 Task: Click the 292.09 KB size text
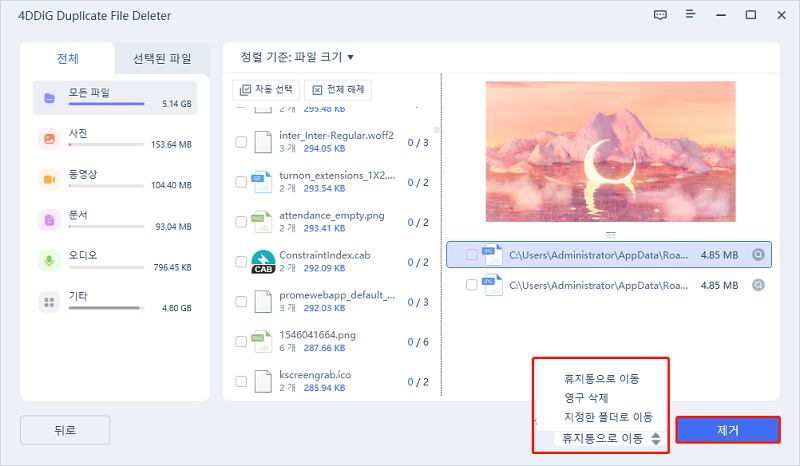[324, 268]
